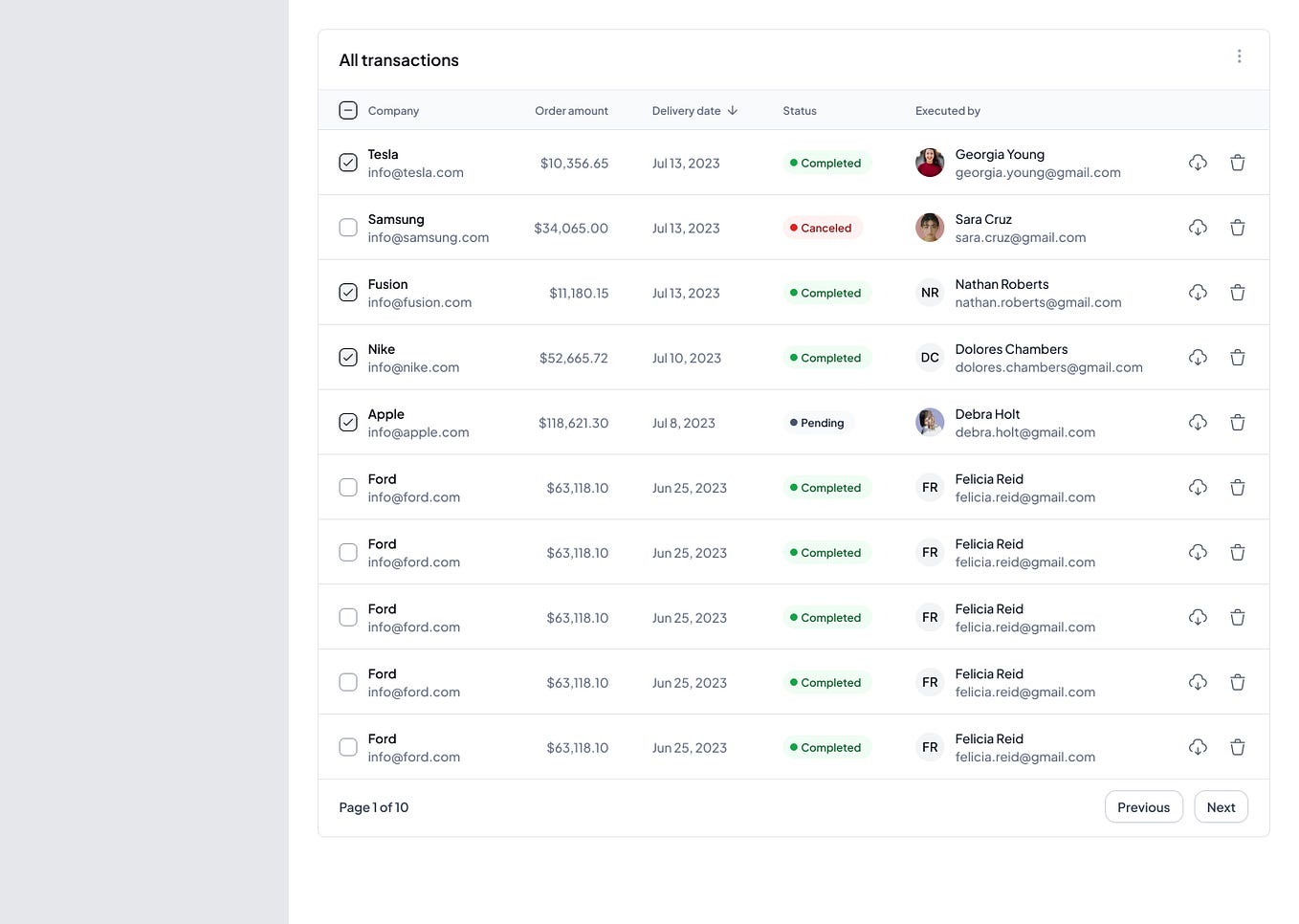Open the three-dot options menu
This screenshot has height=924, width=1299.
[x=1239, y=55]
